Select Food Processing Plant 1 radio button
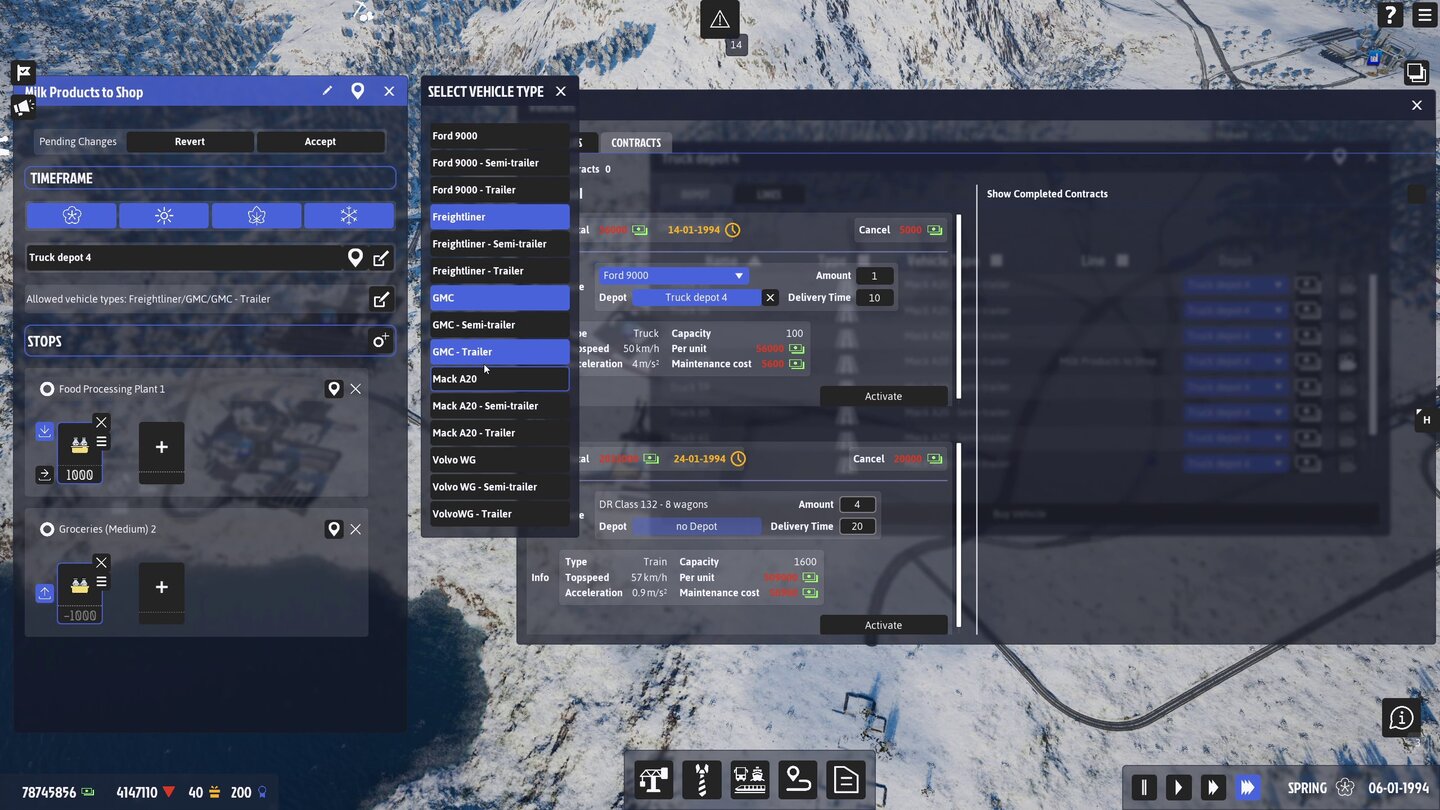 pos(47,389)
